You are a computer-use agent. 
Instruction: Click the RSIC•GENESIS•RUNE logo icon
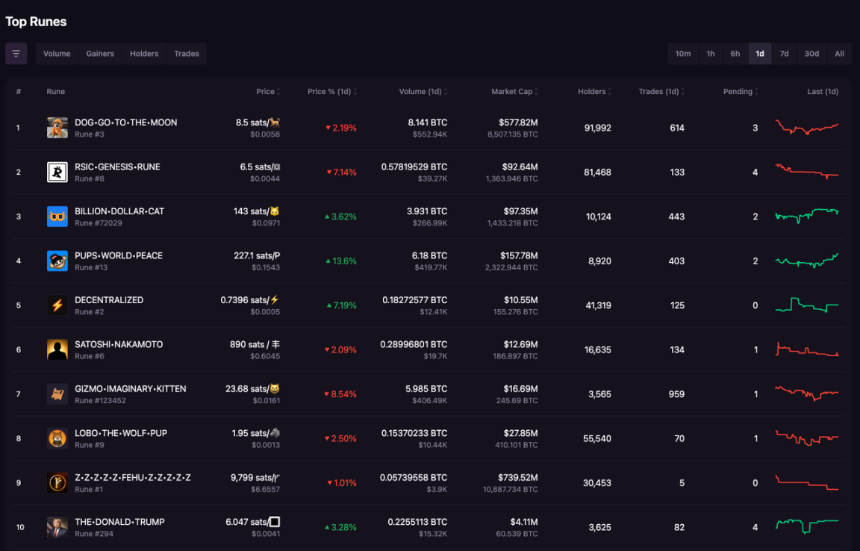coord(57,172)
